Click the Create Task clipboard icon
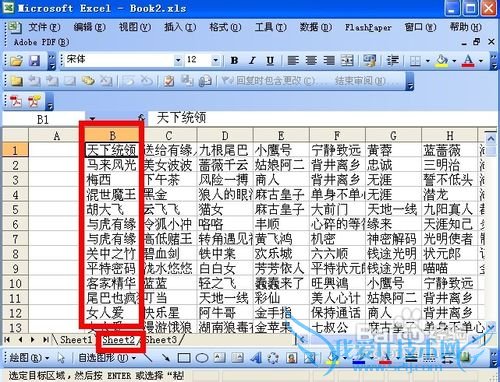Screen dimensions: 500x382 tap(169, 81)
